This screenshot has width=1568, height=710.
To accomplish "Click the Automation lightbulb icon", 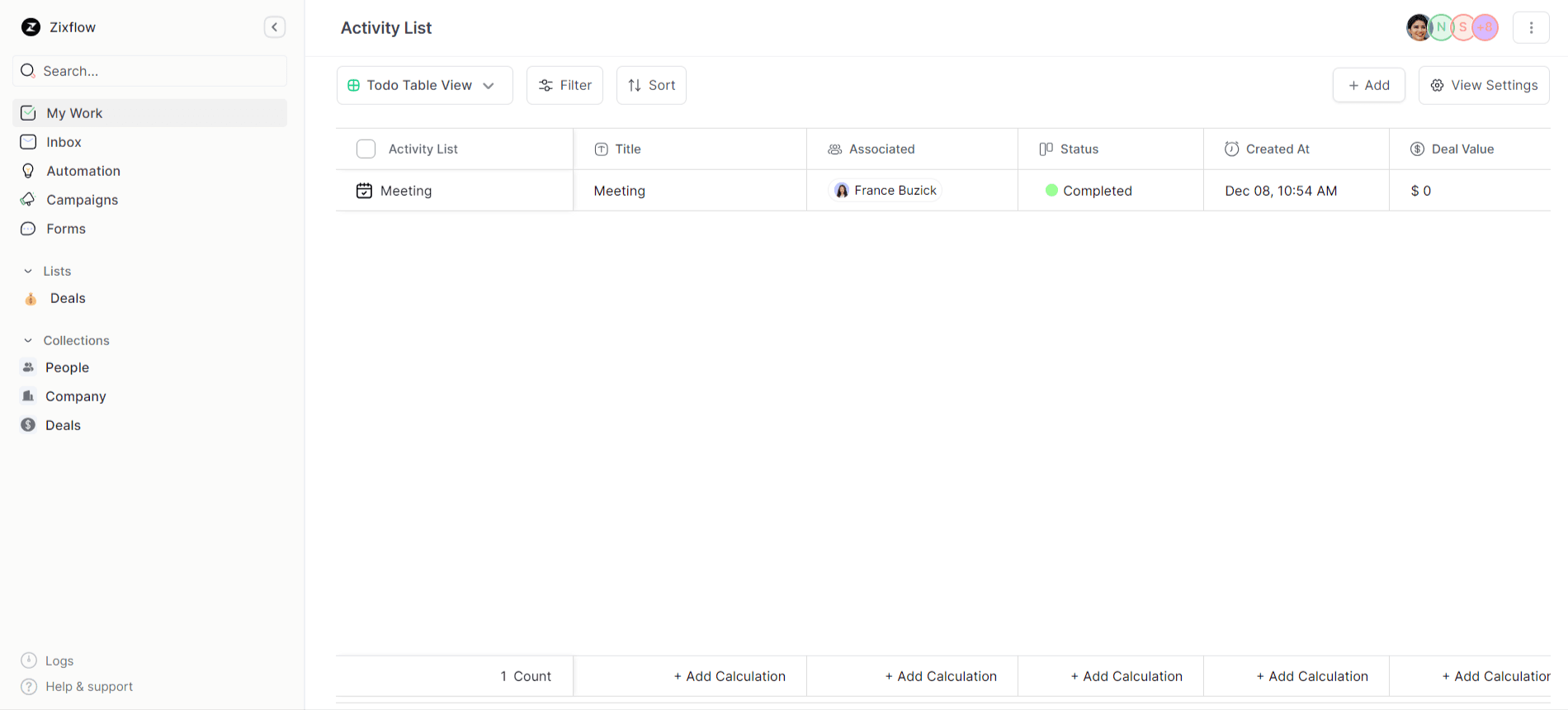I will [x=28, y=171].
